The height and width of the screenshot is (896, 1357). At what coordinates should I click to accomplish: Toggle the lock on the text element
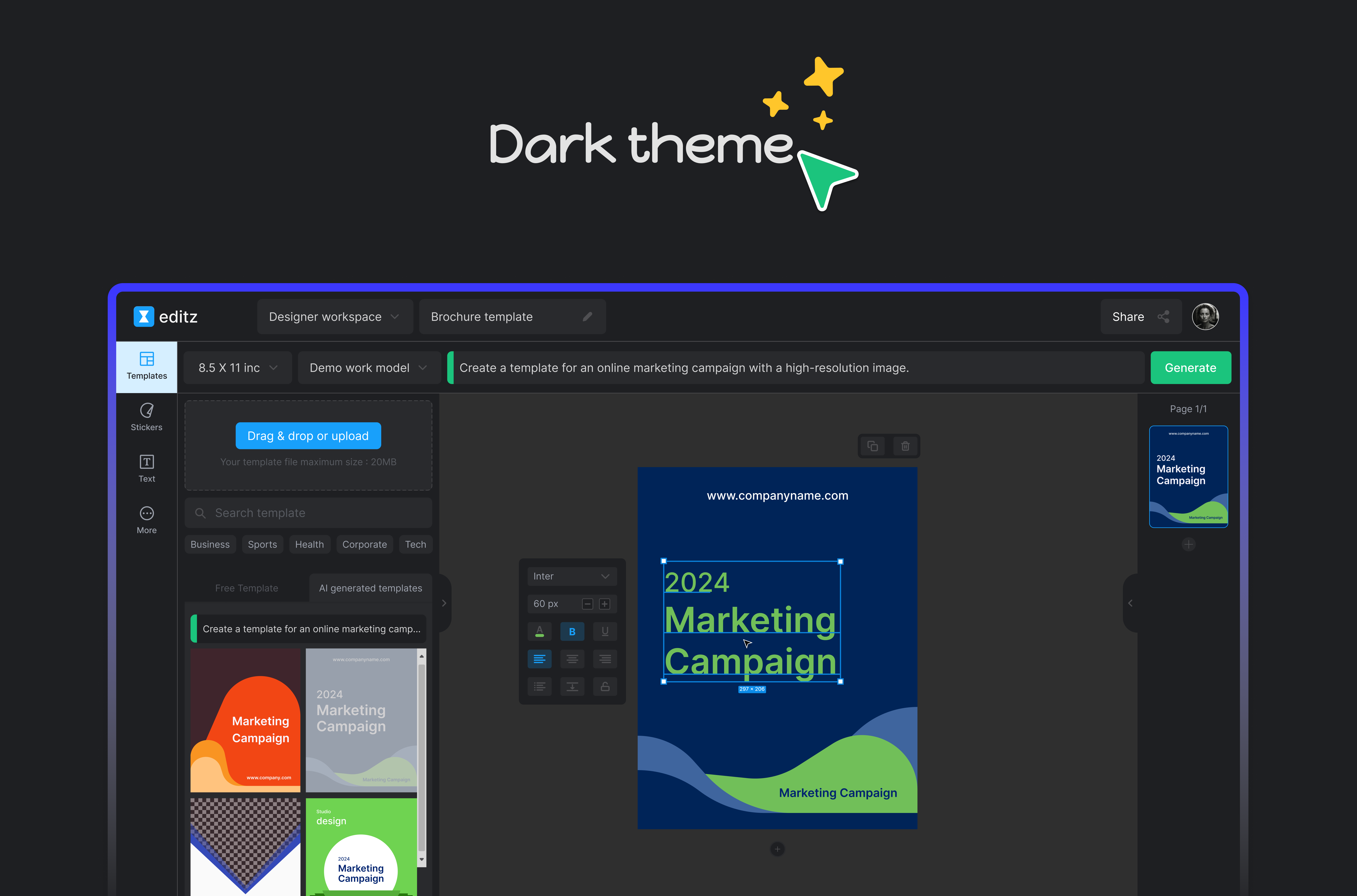coord(605,686)
